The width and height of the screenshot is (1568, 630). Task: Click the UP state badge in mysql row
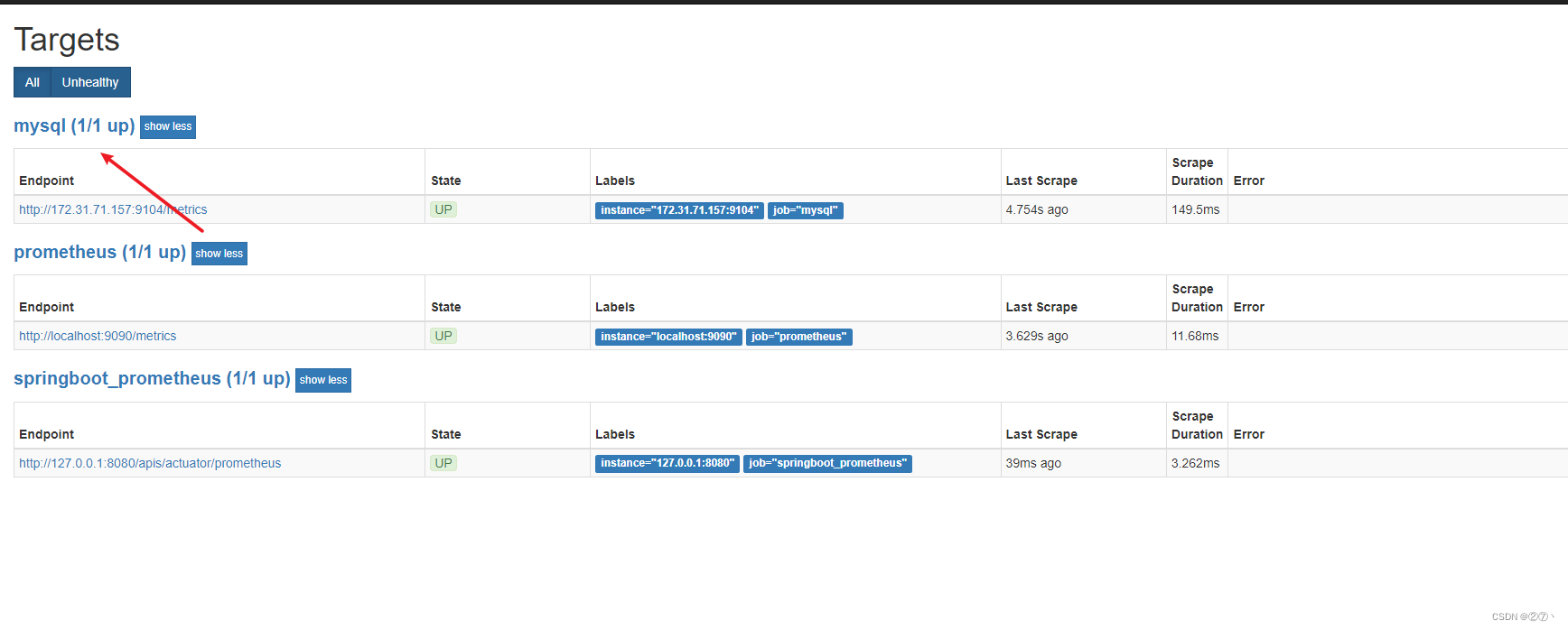[x=443, y=209]
